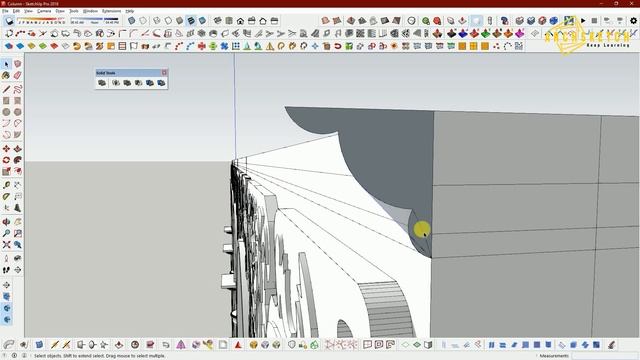Activate the Offset tool
The width and height of the screenshot is (640, 360).
18,172
